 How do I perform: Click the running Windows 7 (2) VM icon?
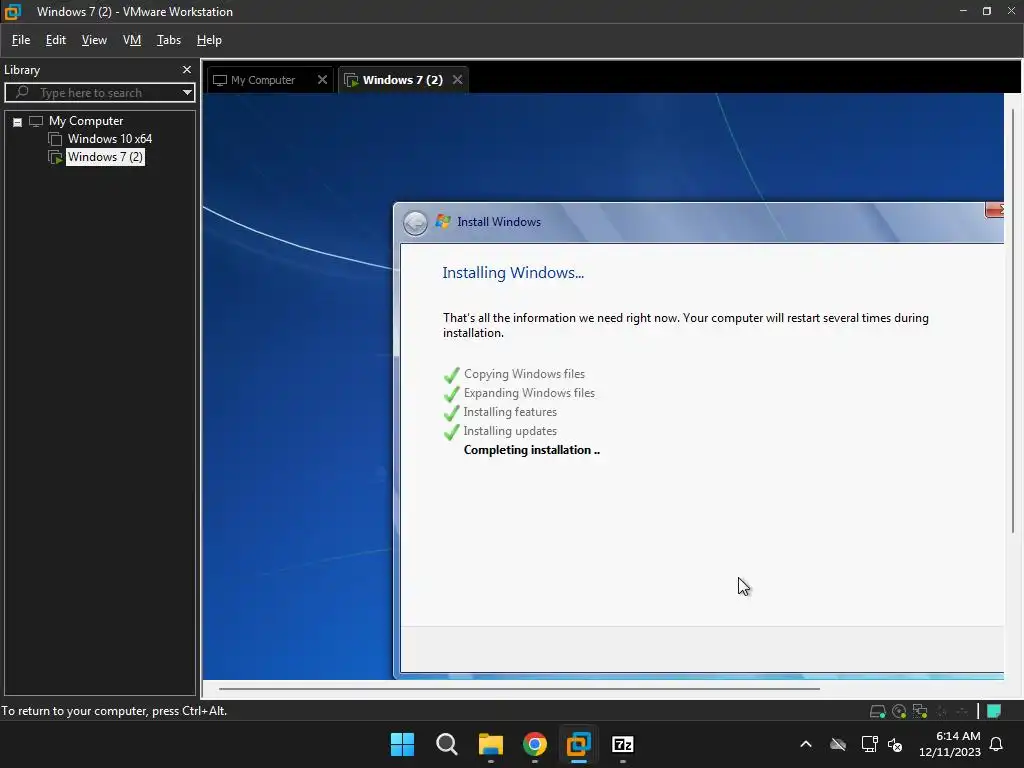[x=56, y=157]
